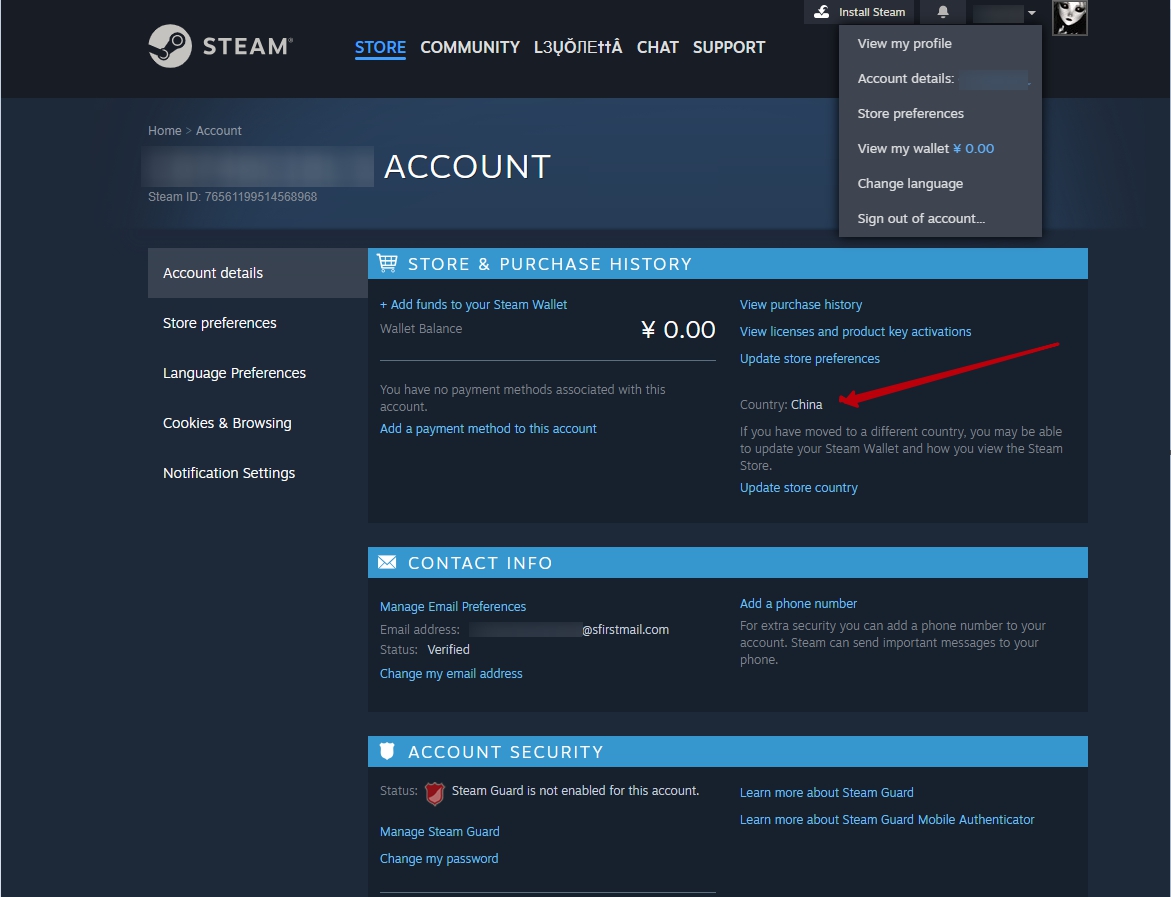Open Cookies & Browsing in the sidebar
This screenshot has width=1171, height=897.
click(x=258, y=423)
